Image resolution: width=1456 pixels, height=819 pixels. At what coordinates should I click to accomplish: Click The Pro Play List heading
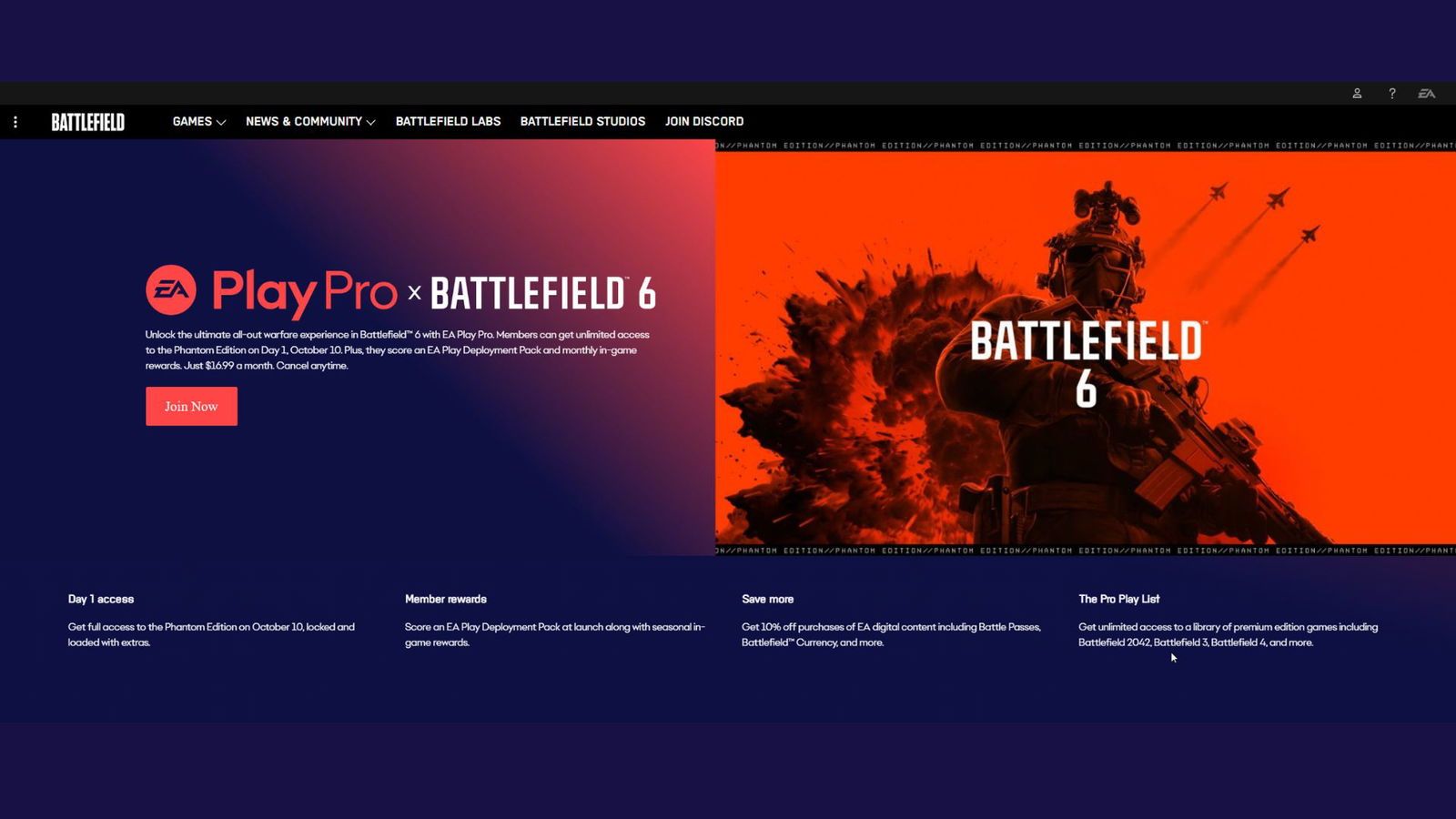(1118, 599)
